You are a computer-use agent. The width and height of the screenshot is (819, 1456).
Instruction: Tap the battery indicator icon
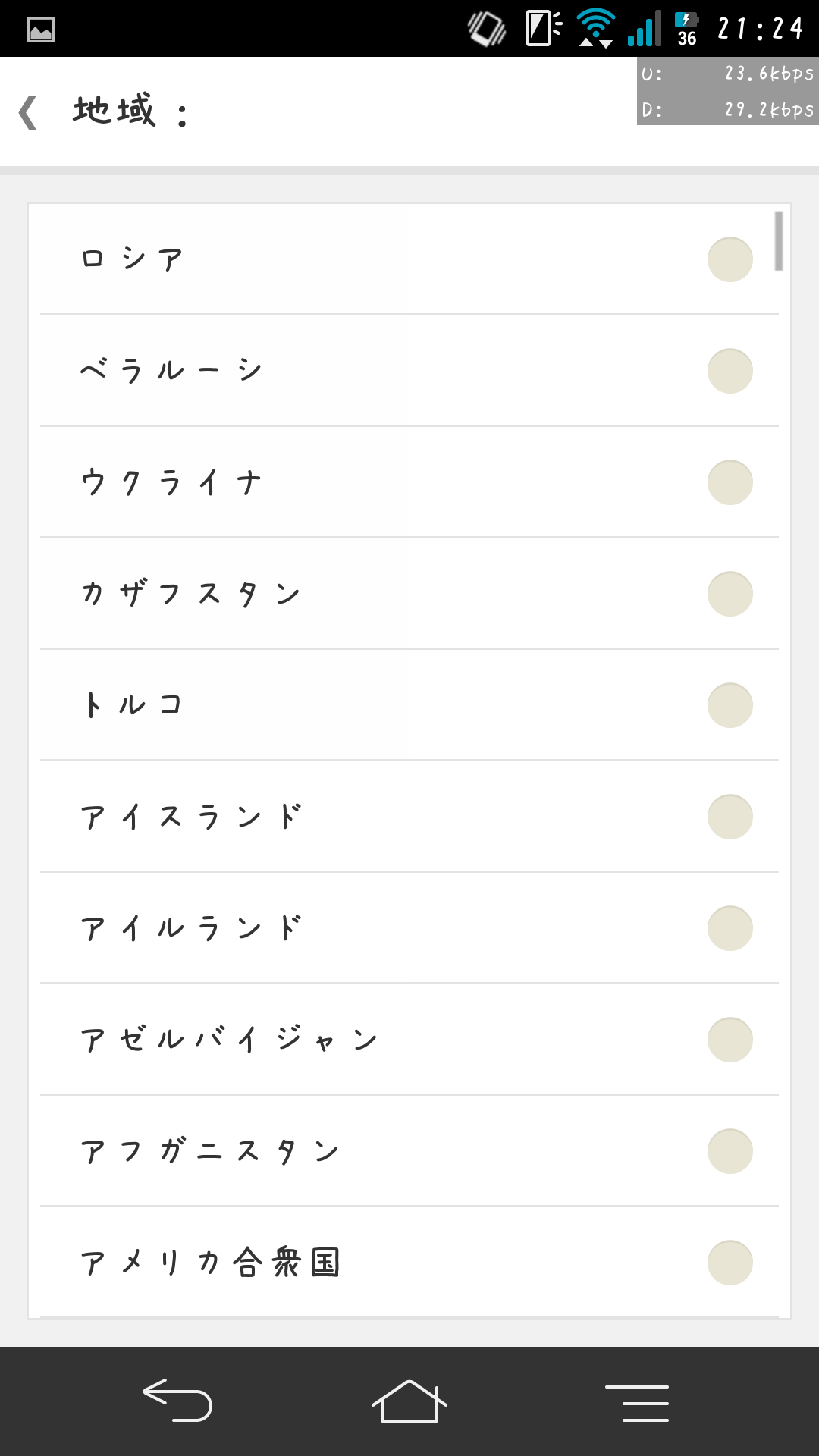(x=686, y=29)
